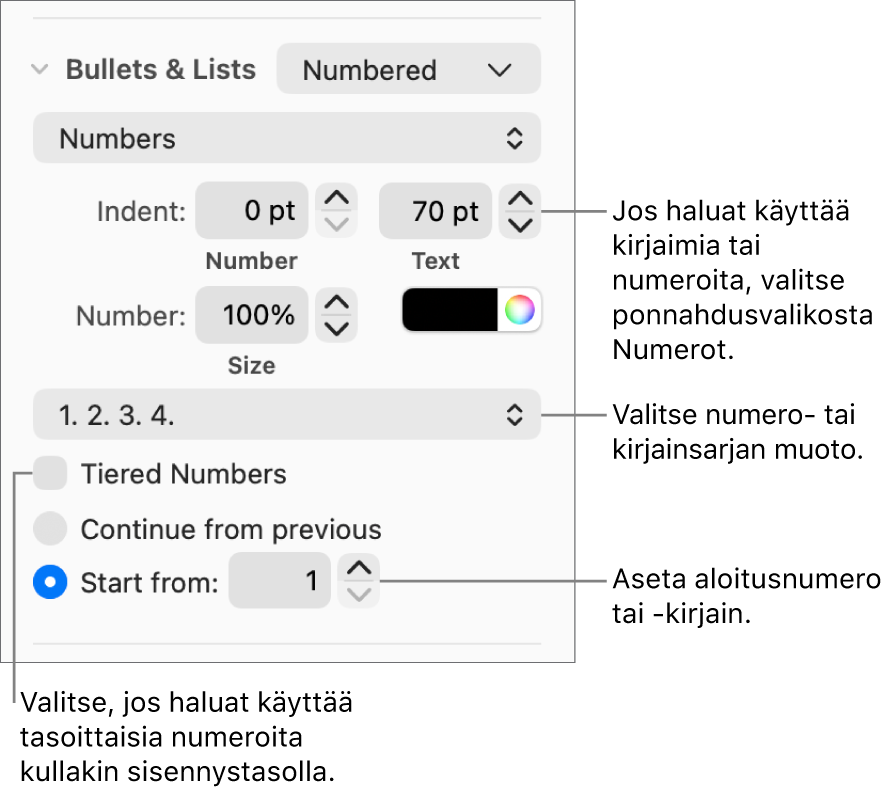This screenshot has height=798, width=894.
Task: Open the black number color swatch
Action: coord(450,311)
